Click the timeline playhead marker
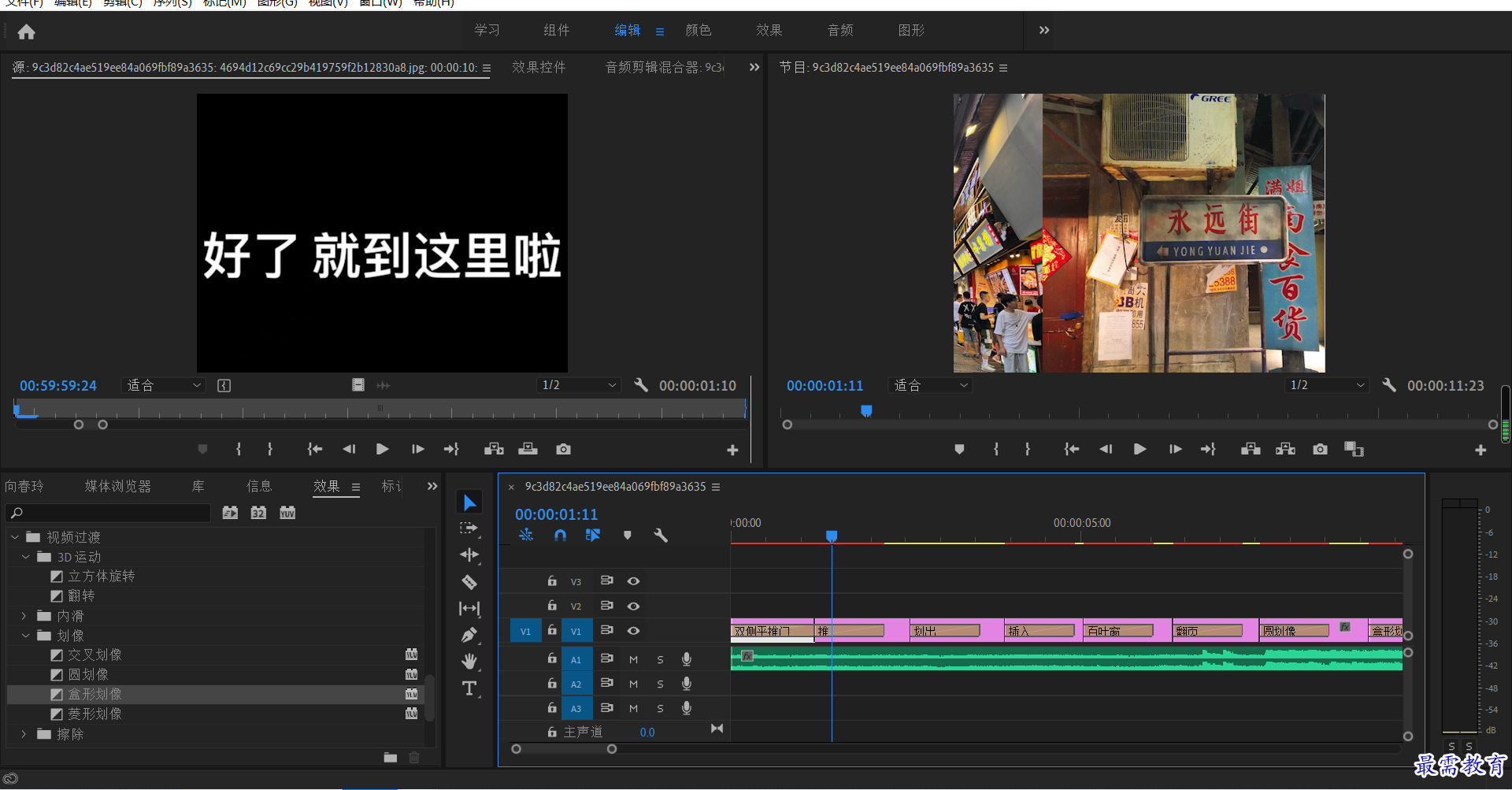1512x790 pixels. click(x=832, y=536)
